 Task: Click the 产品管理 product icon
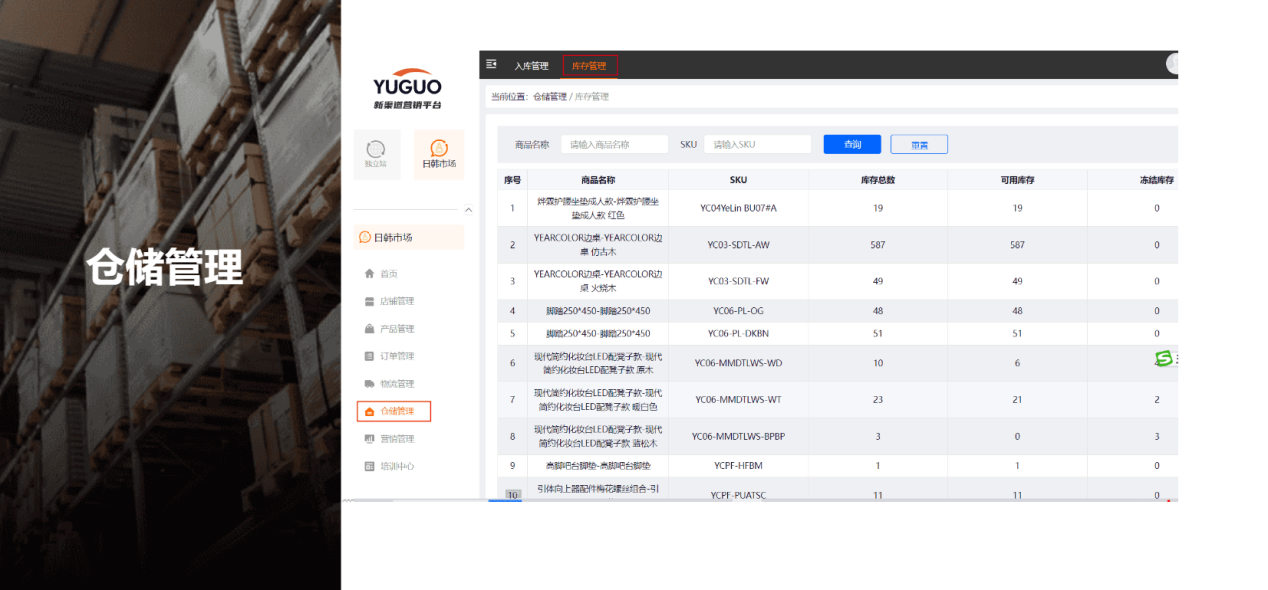pyautogui.click(x=369, y=329)
